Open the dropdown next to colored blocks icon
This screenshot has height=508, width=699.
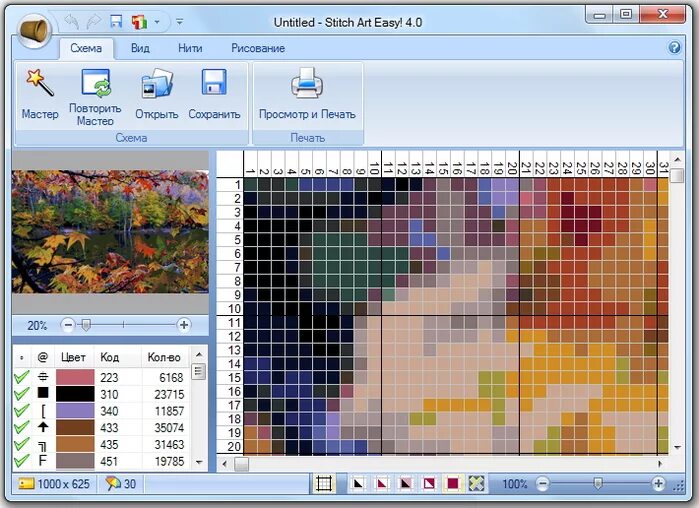157,21
